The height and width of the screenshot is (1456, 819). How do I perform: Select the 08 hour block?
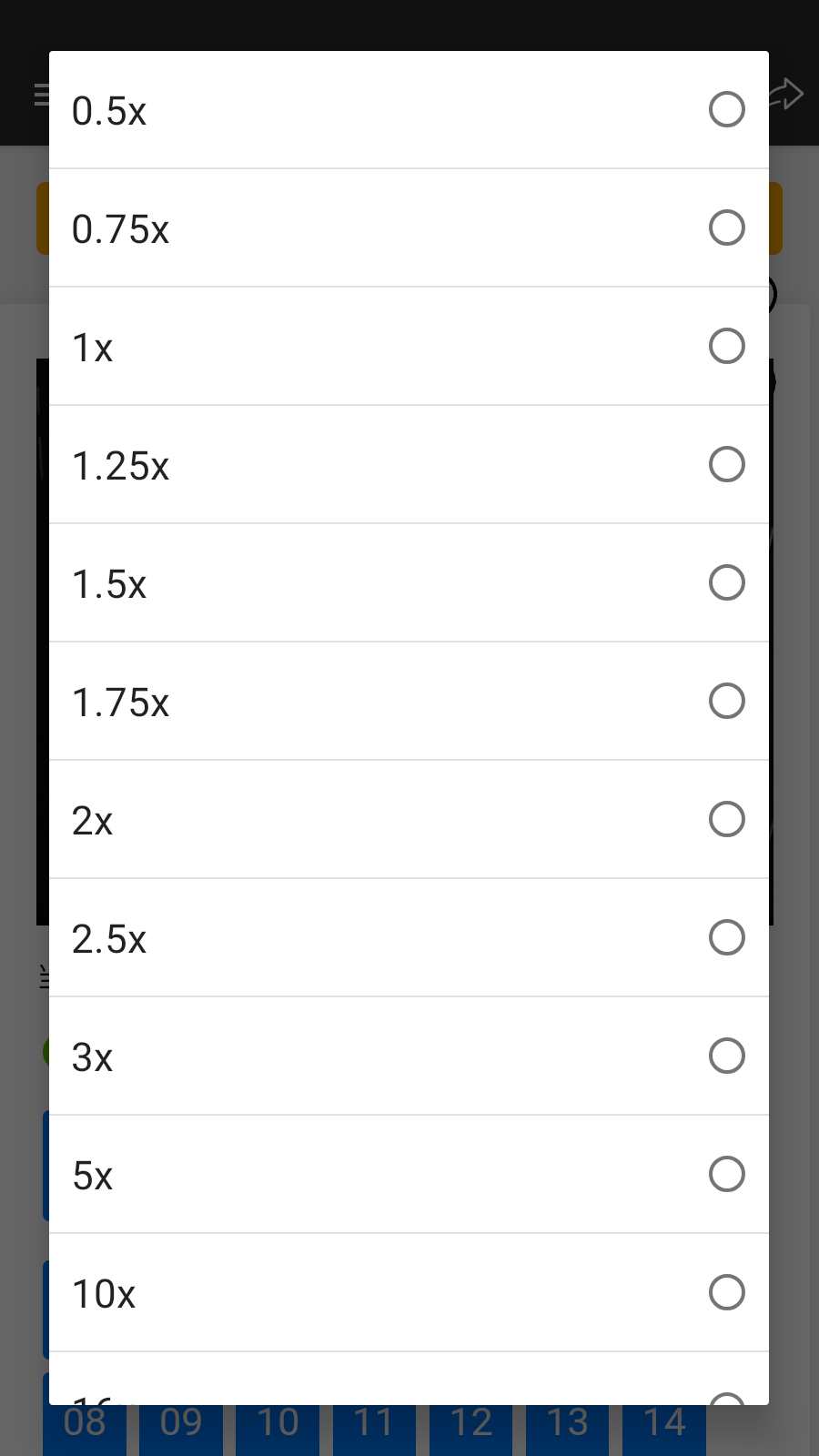85,1431
